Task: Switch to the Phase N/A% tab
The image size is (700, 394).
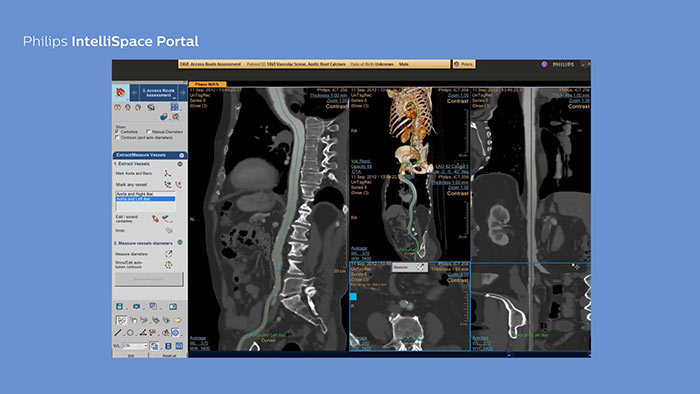Action: [208, 84]
